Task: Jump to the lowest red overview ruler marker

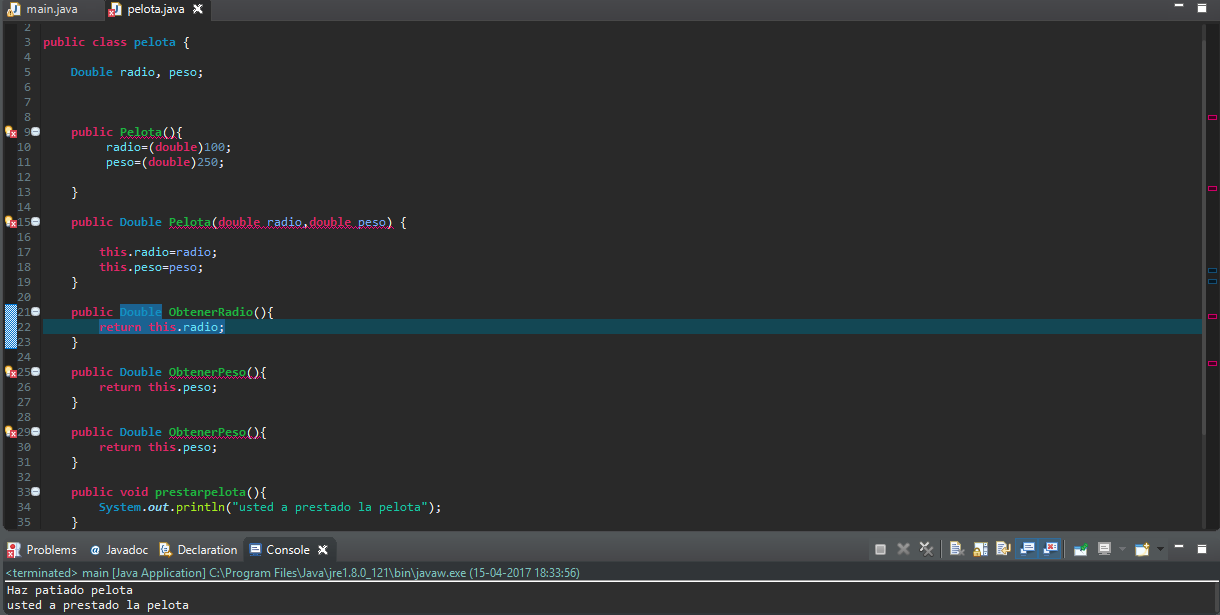Action: click(x=1213, y=363)
